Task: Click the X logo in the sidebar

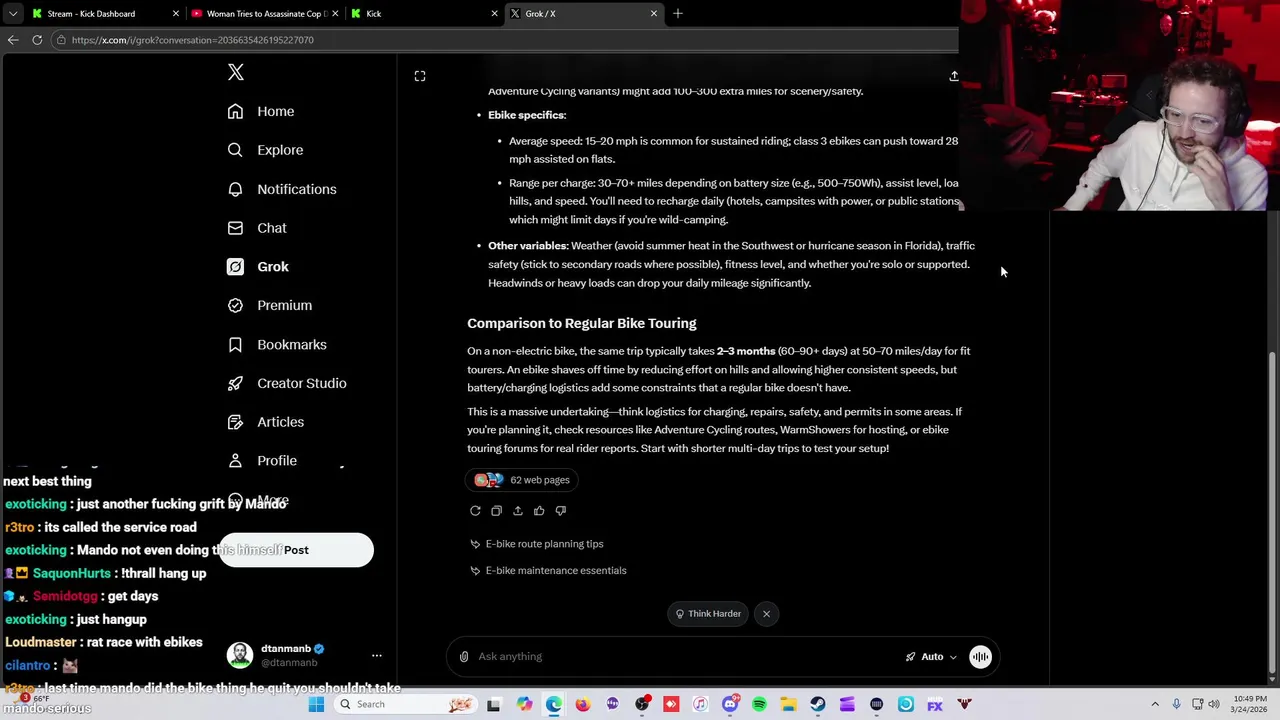Action: pos(236,72)
